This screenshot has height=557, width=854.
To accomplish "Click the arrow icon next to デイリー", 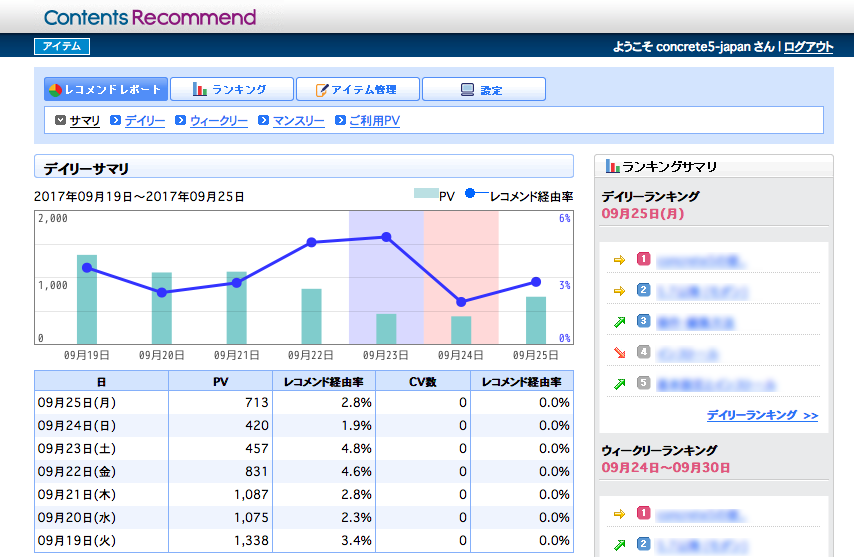I will (x=116, y=120).
